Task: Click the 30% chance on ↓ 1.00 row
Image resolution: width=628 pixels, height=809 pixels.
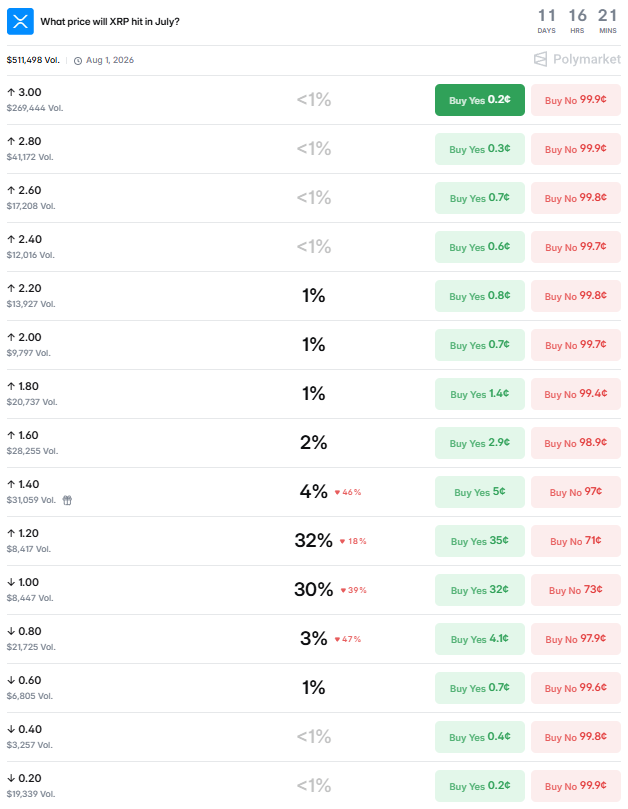Action: pos(314,590)
